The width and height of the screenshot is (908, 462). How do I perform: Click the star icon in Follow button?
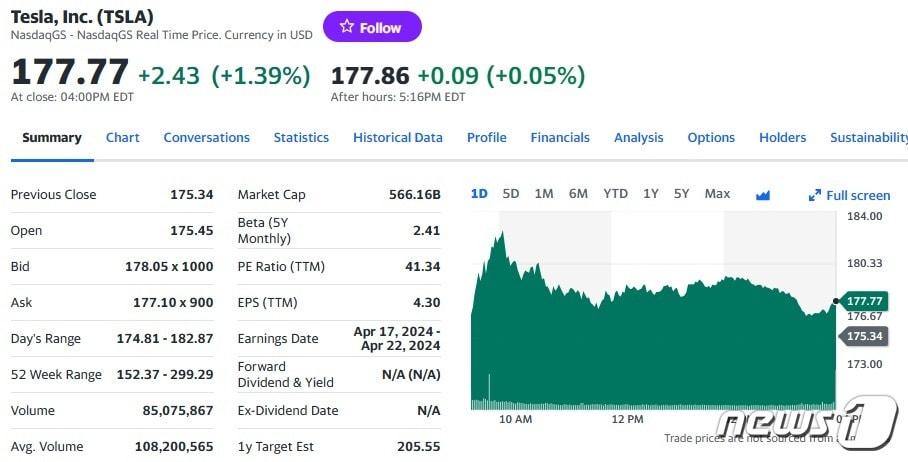click(x=347, y=27)
